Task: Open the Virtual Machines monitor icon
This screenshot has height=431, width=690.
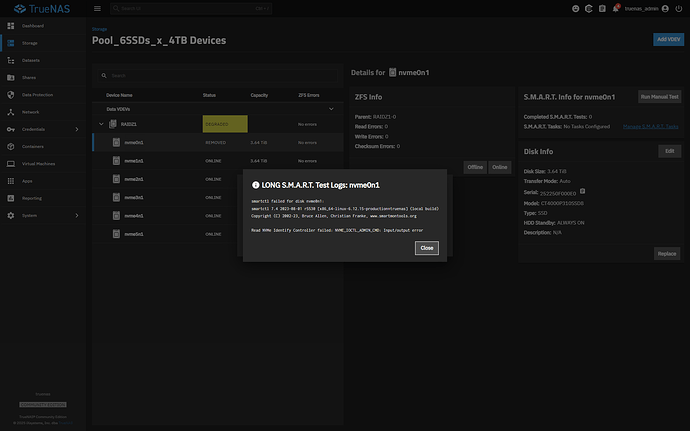Action: [11, 164]
